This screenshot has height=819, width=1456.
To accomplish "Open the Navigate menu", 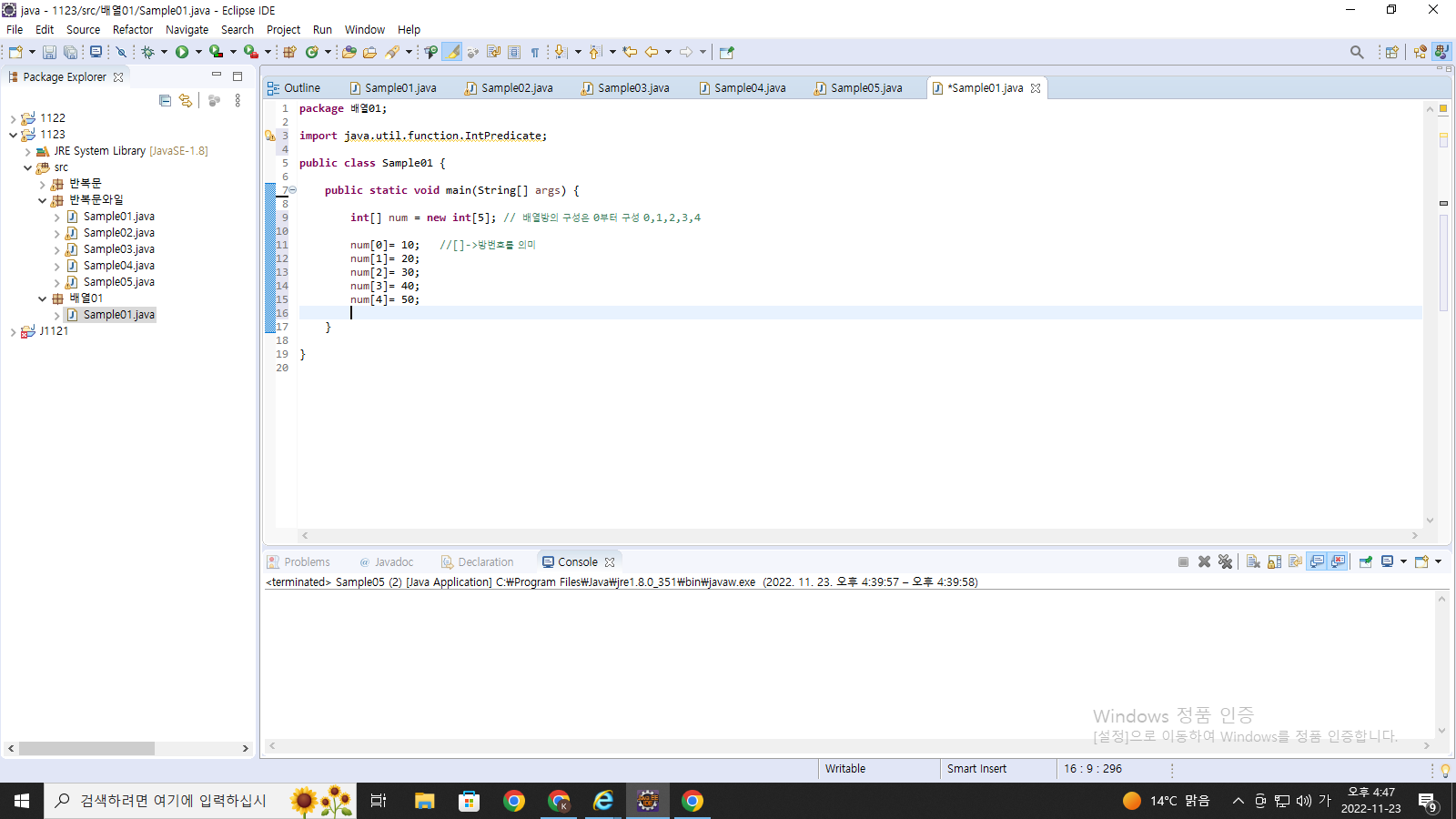I will (x=187, y=29).
